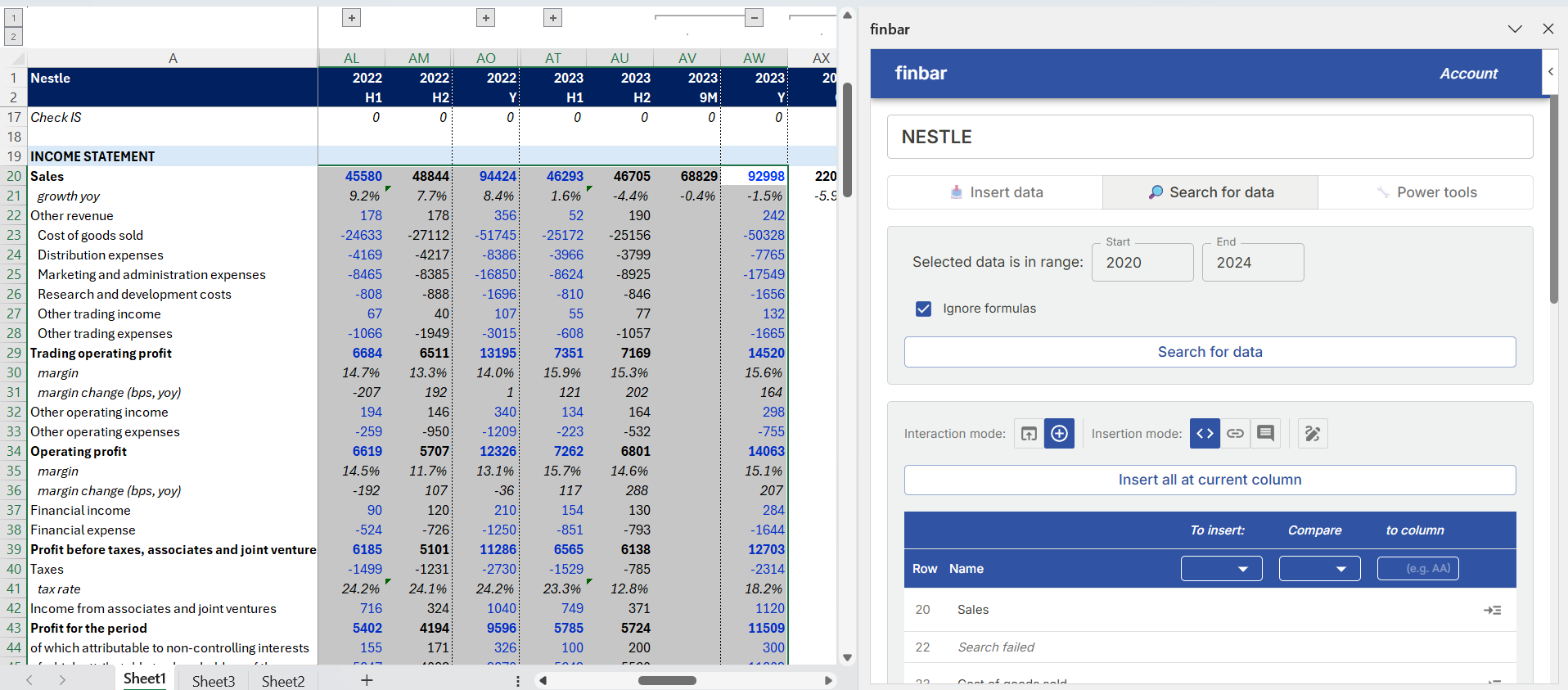Click the NESTLE company name field
Viewport: 1568px width, 690px height.
1210,137
